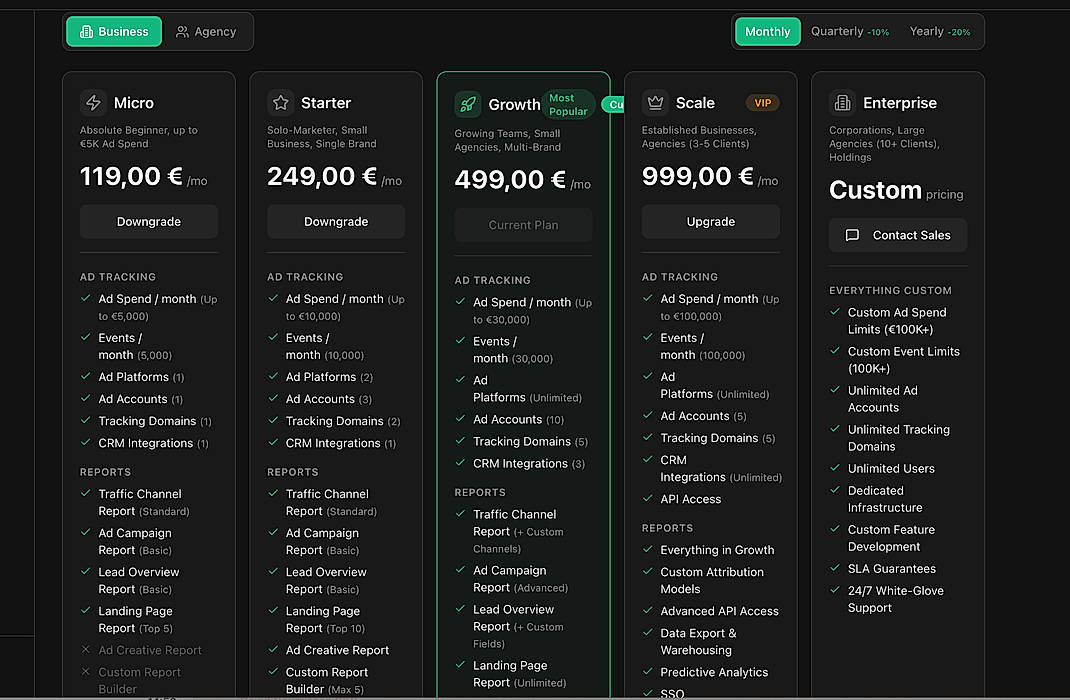Downgrade to the Starter plan
The height and width of the screenshot is (700, 1070).
pyautogui.click(x=336, y=222)
